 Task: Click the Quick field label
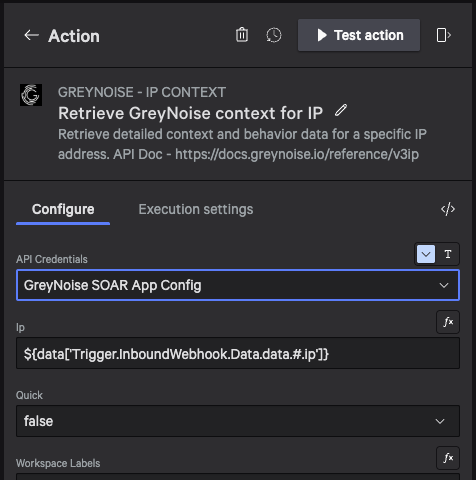click(29, 395)
